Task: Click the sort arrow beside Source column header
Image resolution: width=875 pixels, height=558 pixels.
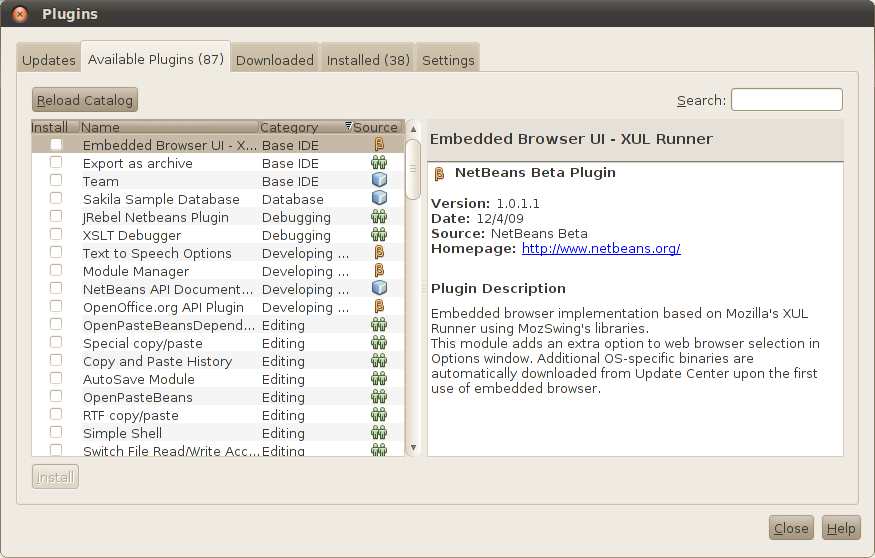Action: tap(348, 126)
